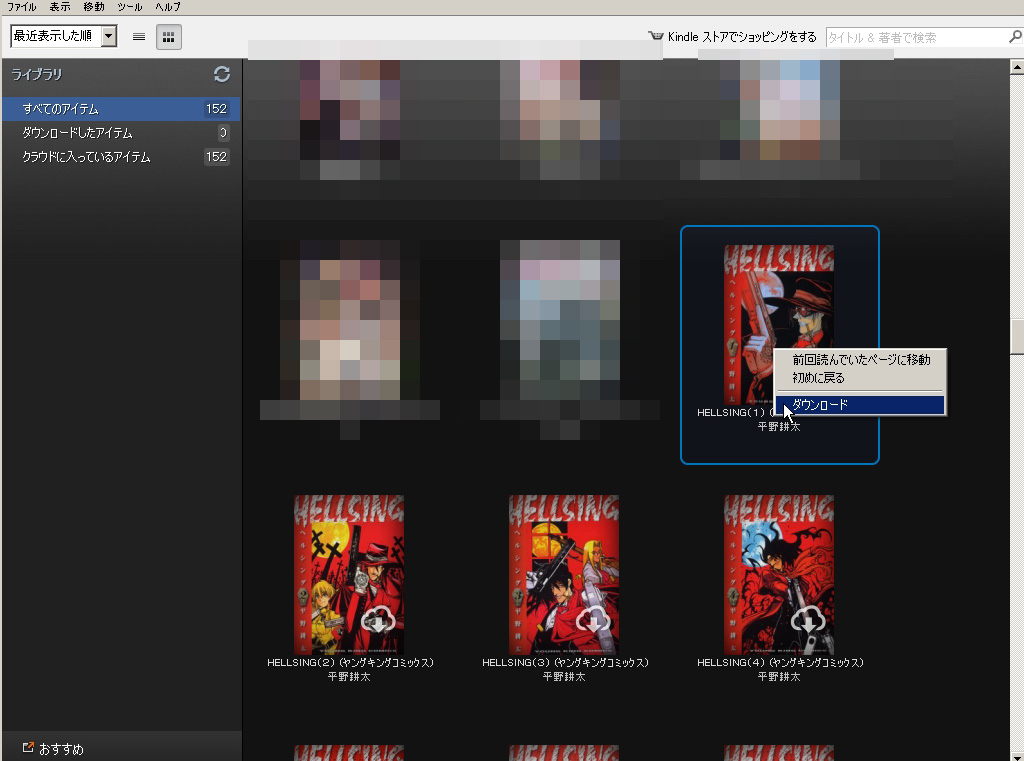Open the 表示 menu
The height and width of the screenshot is (761, 1024).
point(59,7)
